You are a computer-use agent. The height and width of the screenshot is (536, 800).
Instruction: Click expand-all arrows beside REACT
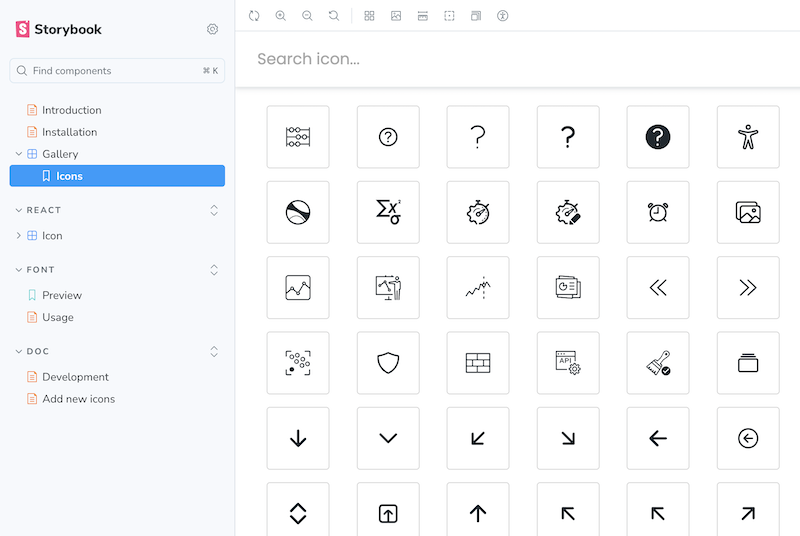click(214, 210)
